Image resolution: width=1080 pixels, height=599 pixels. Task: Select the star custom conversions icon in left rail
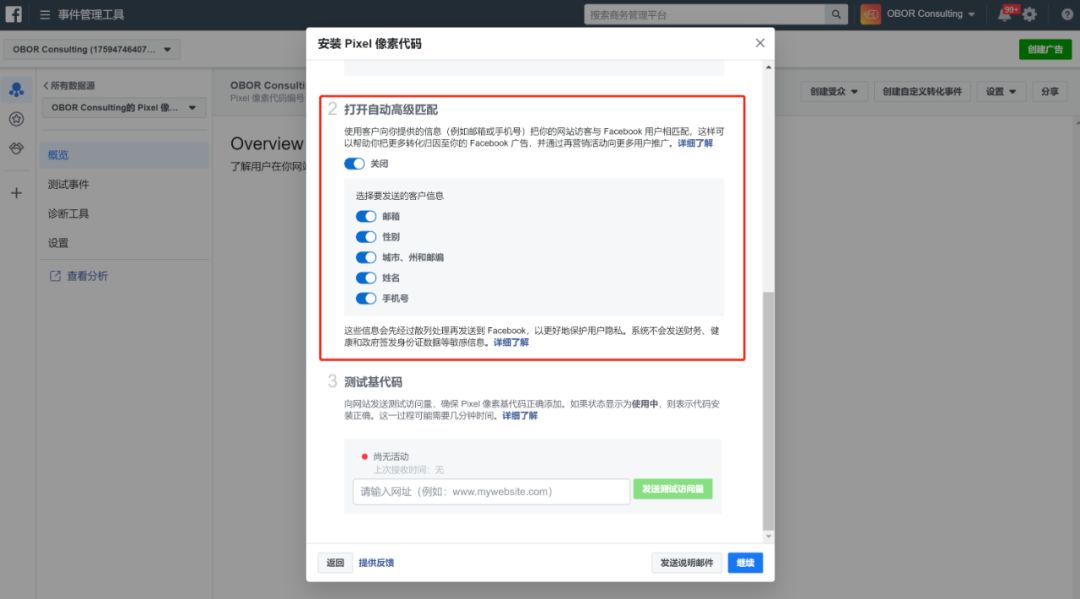(x=17, y=119)
